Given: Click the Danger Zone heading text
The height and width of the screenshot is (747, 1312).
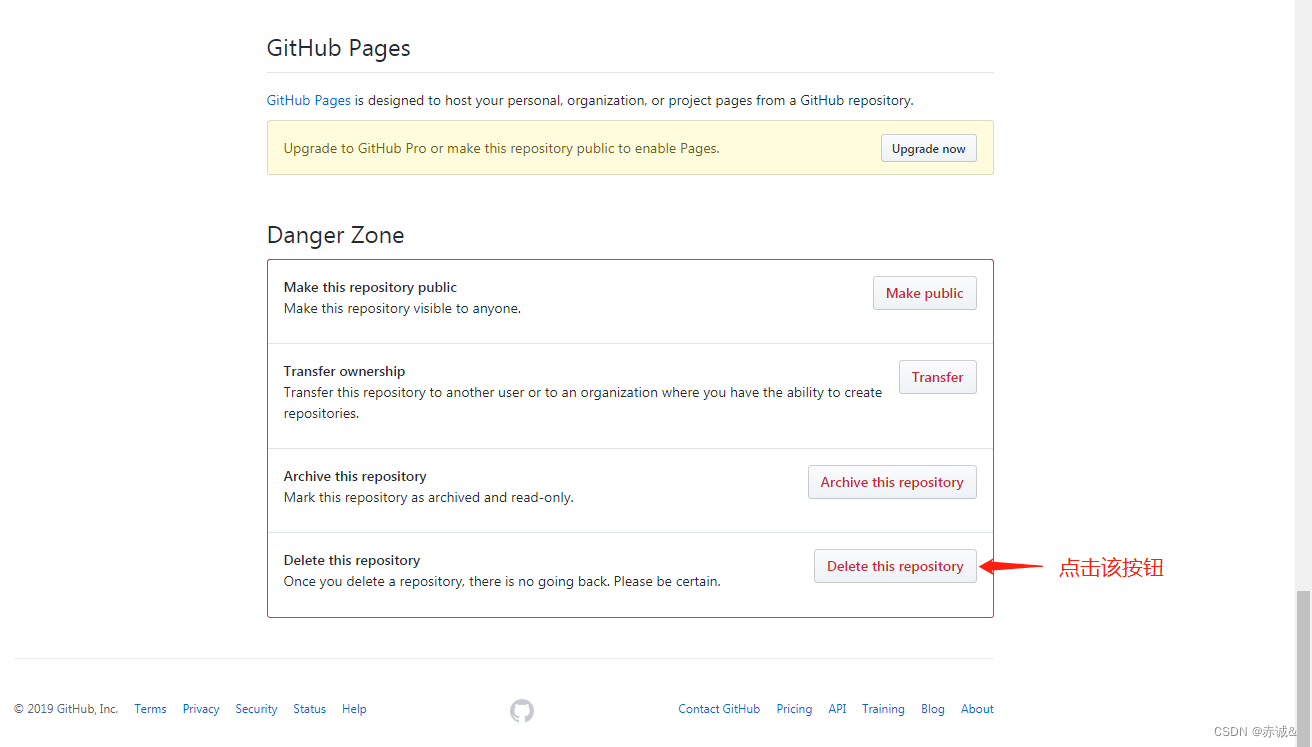Looking at the screenshot, I should 336,236.
